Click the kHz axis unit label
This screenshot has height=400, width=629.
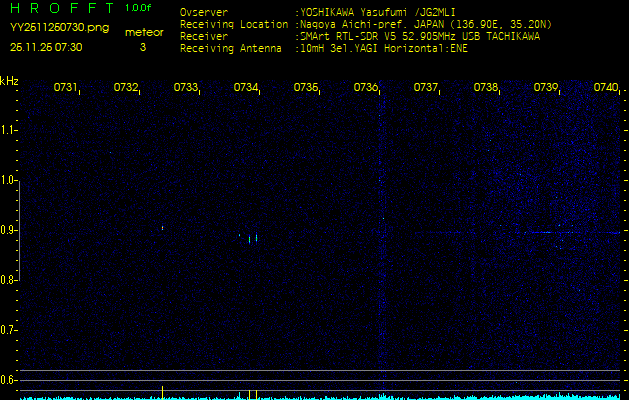9,81
